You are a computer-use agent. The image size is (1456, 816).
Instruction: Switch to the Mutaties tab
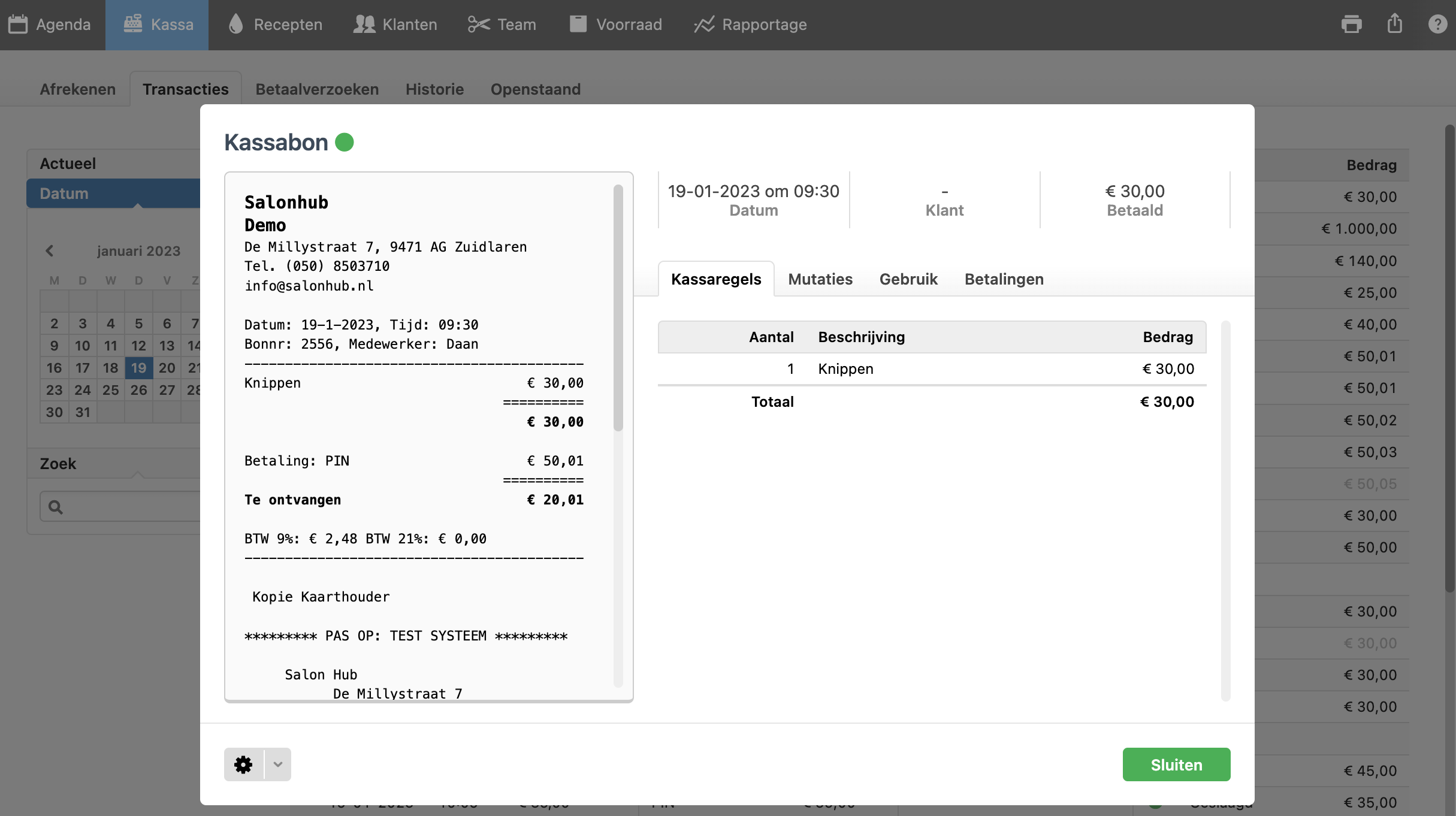[x=820, y=279]
